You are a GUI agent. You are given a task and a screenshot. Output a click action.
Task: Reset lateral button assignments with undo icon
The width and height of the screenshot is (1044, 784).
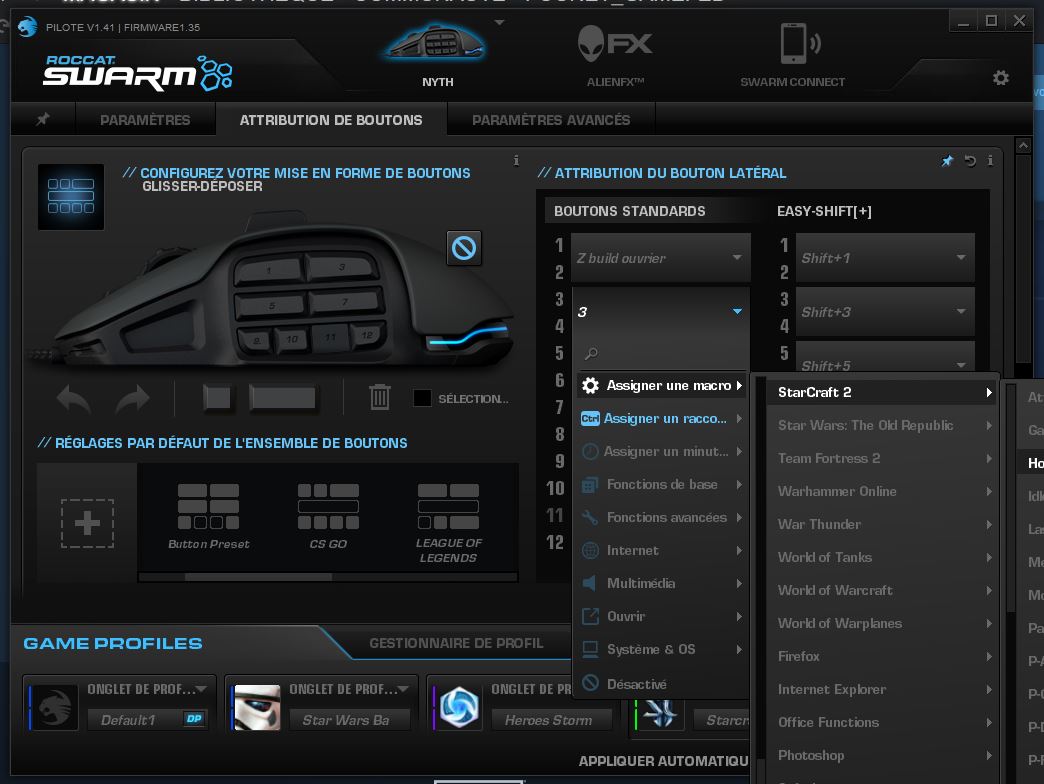coord(970,160)
